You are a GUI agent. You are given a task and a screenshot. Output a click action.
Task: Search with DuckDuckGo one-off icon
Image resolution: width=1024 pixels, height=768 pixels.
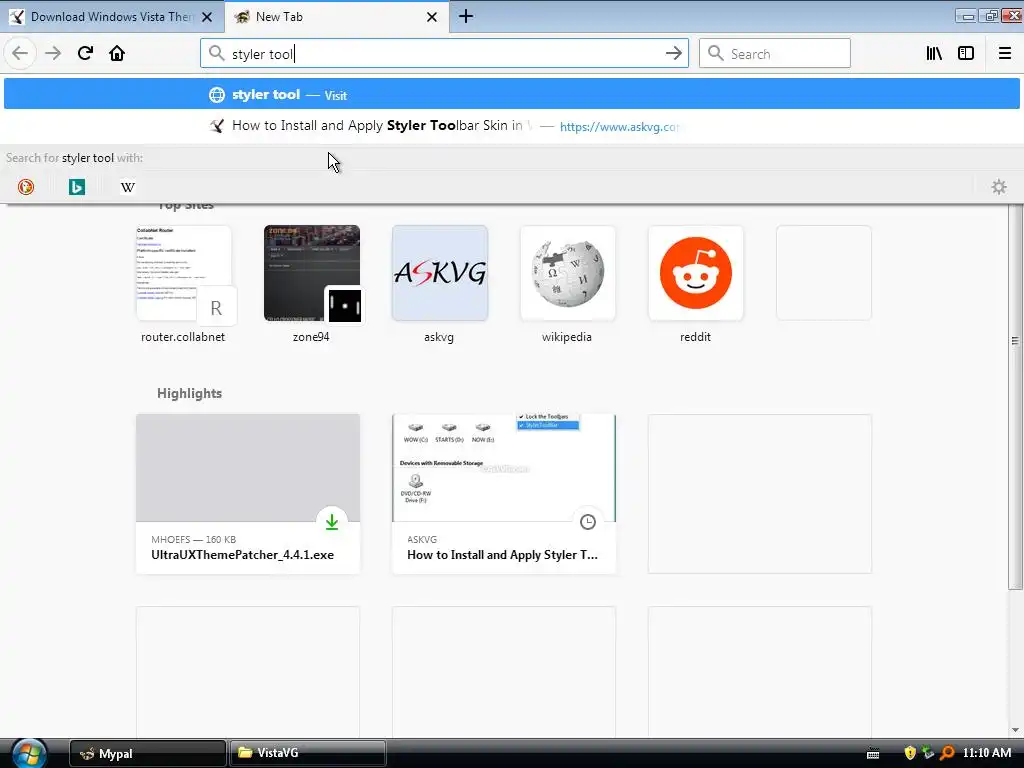[25, 187]
